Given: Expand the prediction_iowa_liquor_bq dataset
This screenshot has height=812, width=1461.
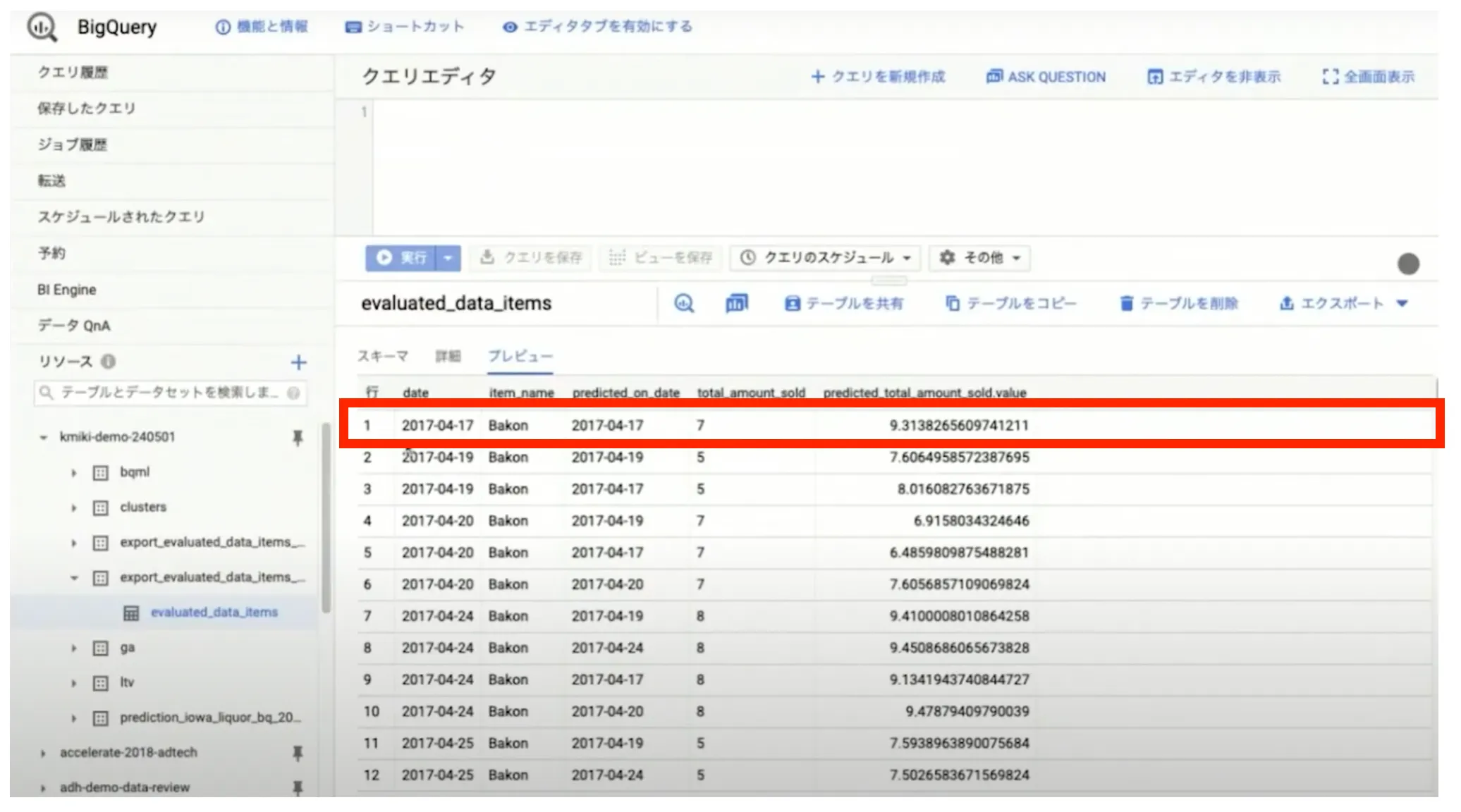Looking at the screenshot, I should pyautogui.click(x=73, y=718).
